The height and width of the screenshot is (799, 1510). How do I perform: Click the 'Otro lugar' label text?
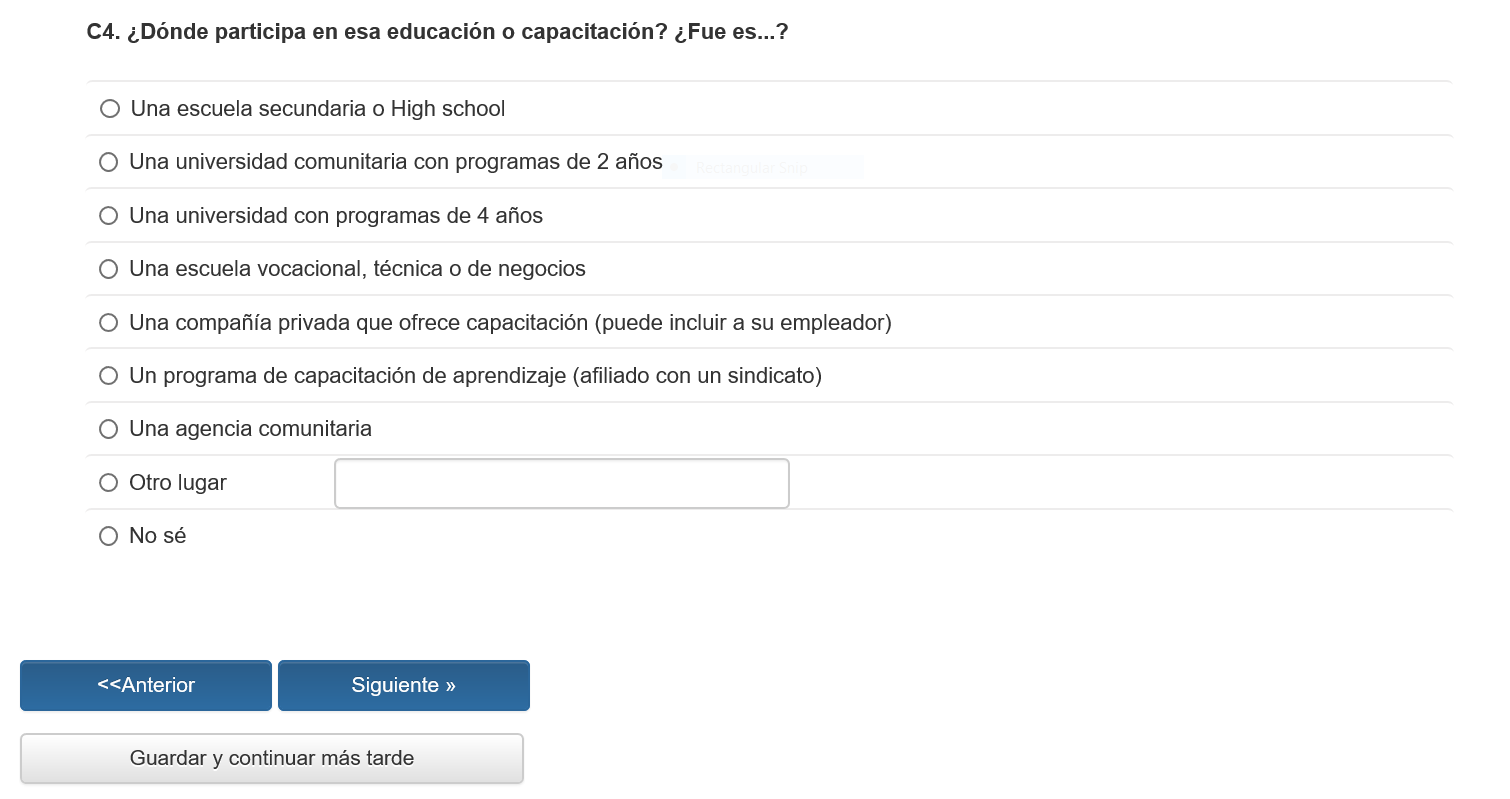point(178,483)
